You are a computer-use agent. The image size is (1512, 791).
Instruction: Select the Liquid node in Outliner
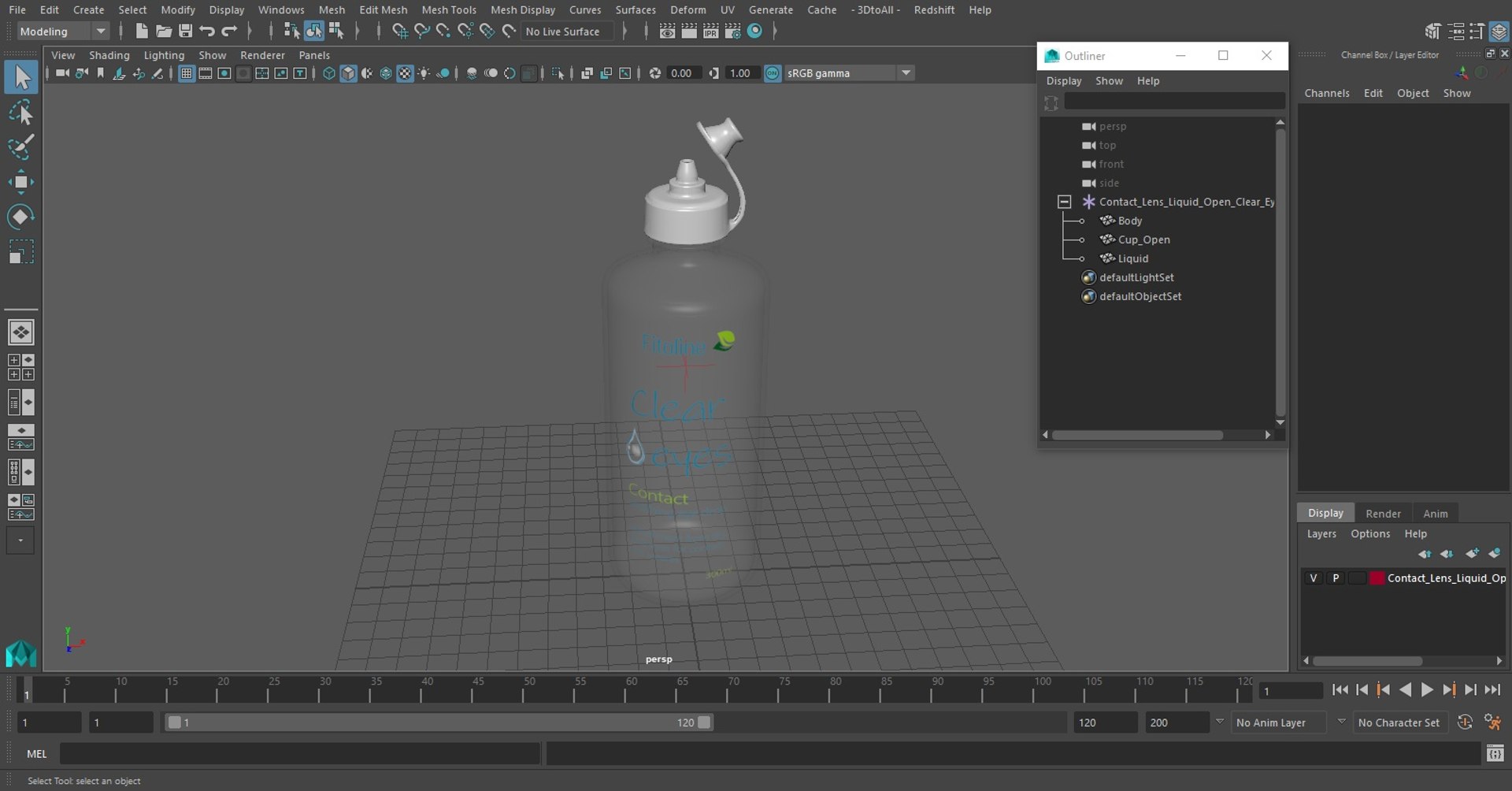[x=1132, y=258]
